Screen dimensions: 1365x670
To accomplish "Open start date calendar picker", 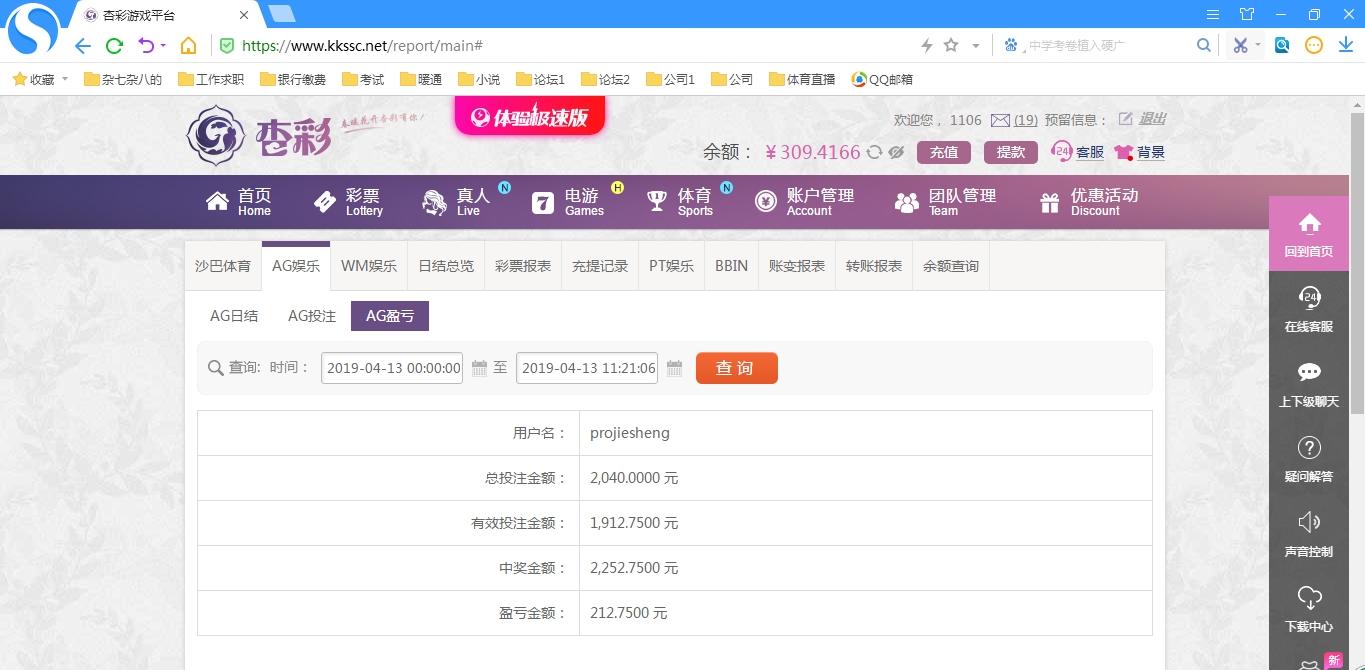I will [479, 368].
